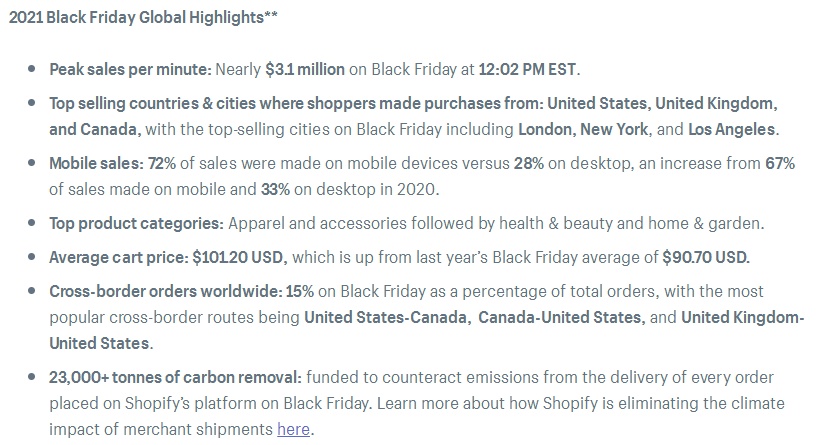
Task: Click the '$90.70 USD' average figure
Action: click(705, 257)
